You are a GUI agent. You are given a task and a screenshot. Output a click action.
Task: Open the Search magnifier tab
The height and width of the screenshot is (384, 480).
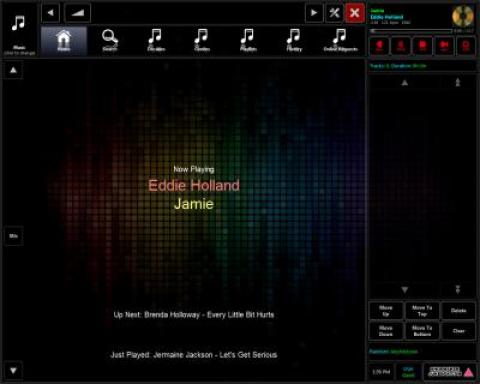(x=110, y=41)
